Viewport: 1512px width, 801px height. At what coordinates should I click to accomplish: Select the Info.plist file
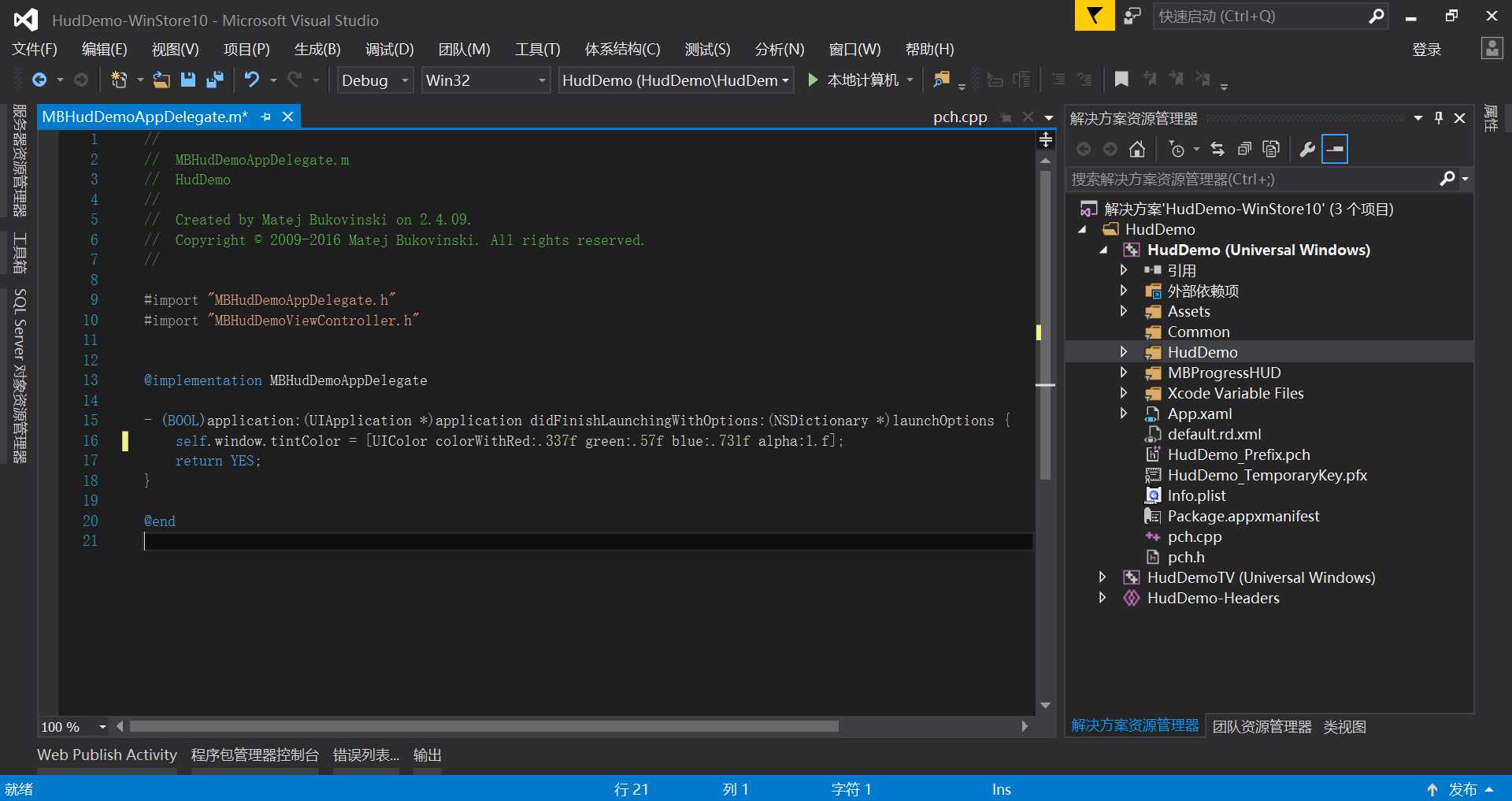[x=1196, y=495]
